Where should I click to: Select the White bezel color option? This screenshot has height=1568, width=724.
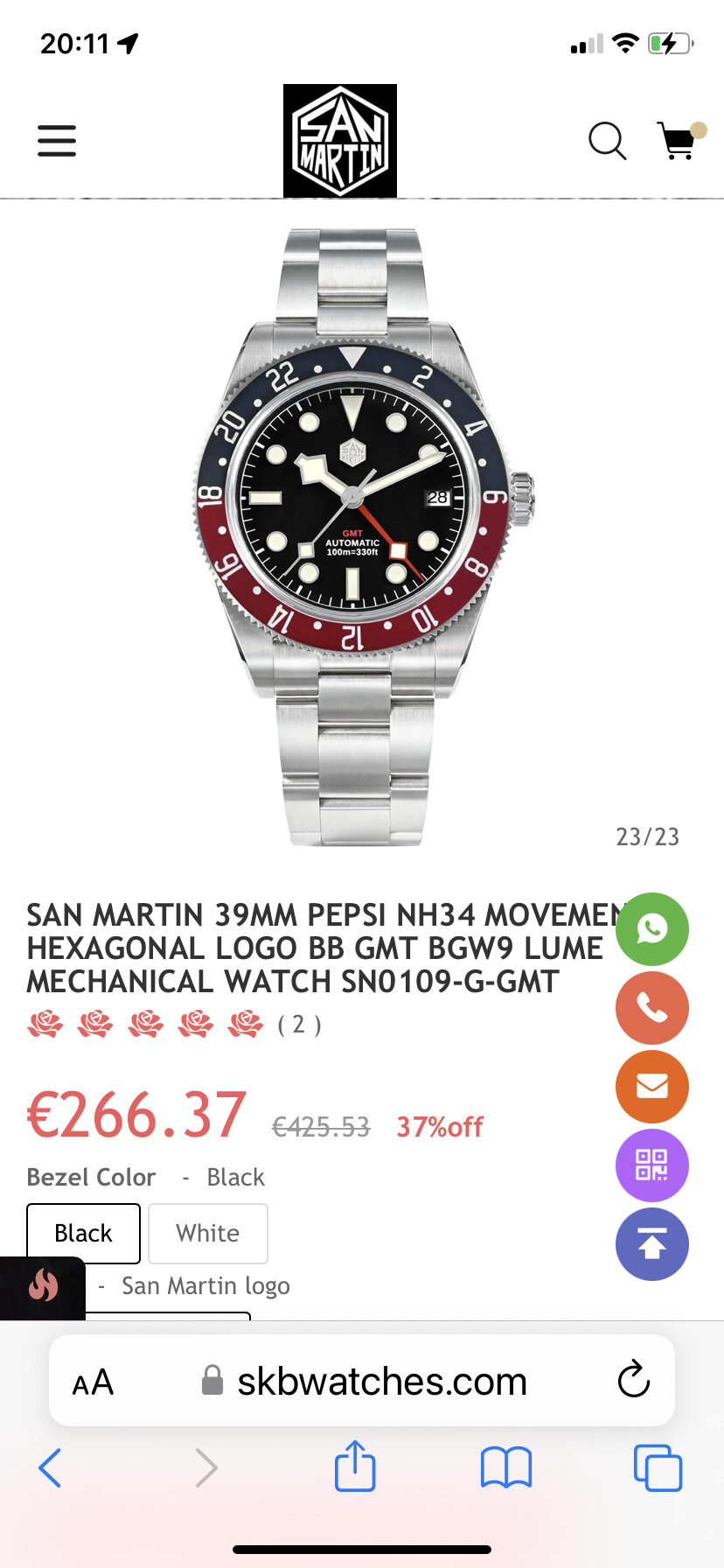click(x=208, y=1233)
